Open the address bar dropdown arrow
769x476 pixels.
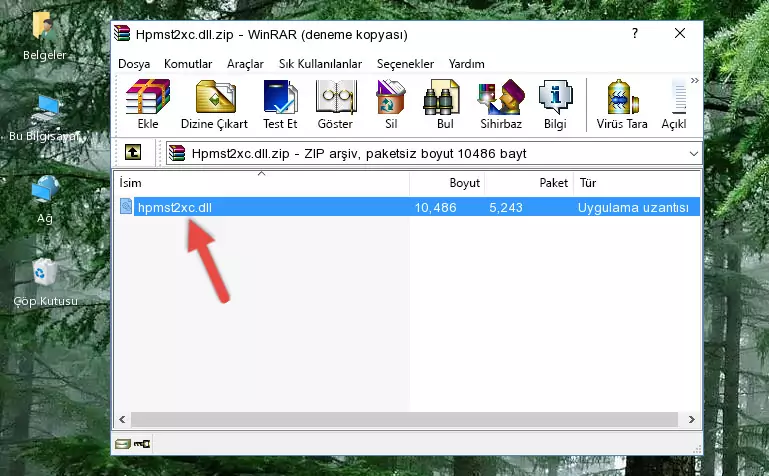[693, 153]
